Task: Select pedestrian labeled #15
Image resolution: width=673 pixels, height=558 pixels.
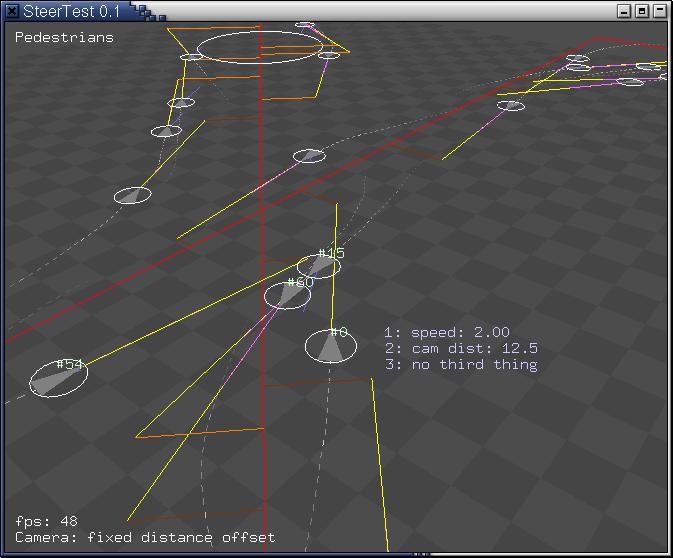Action: [x=318, y=266]
